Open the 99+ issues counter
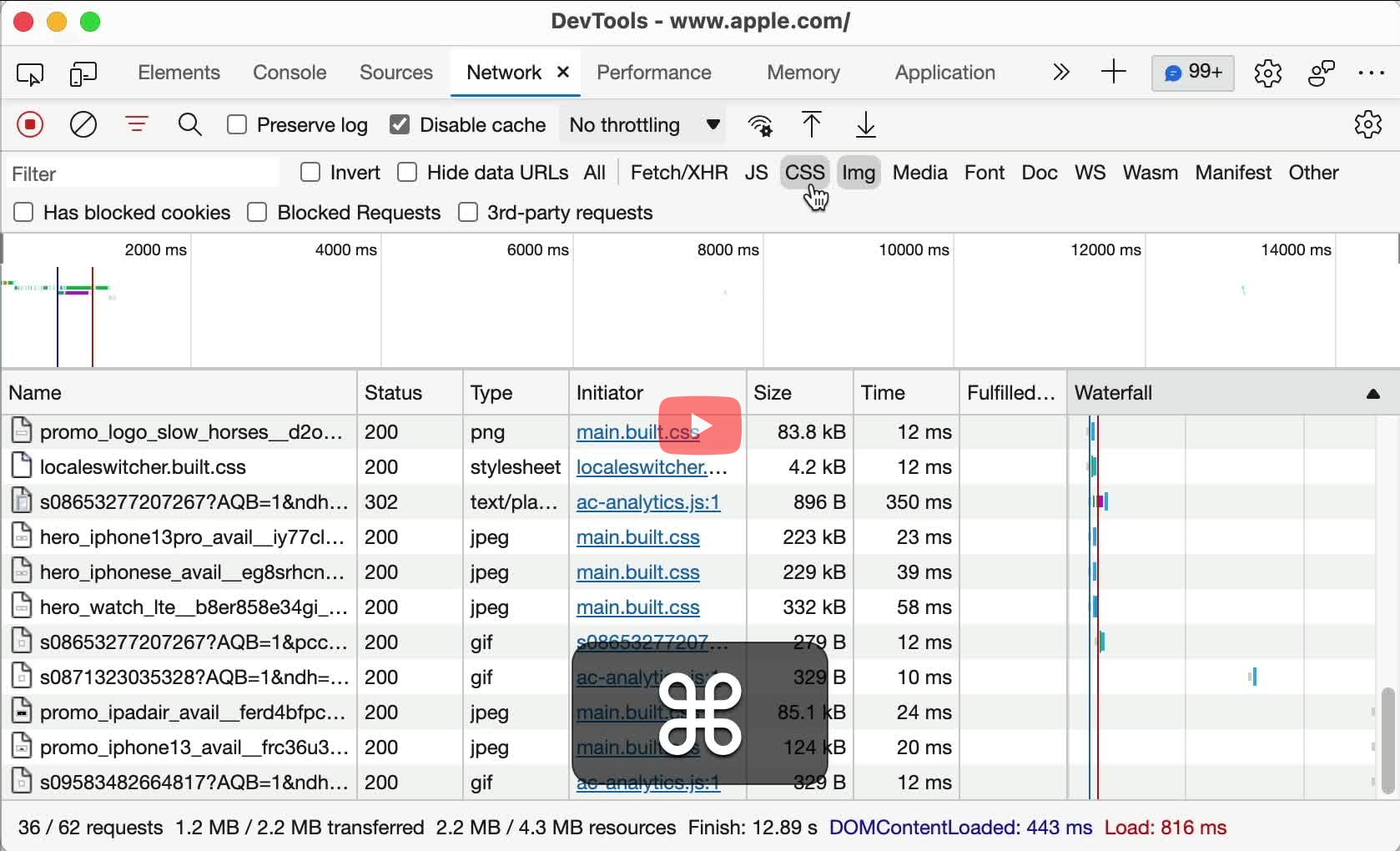The height and width of the screenshot is (851, 1400). tap(1193, 73)
